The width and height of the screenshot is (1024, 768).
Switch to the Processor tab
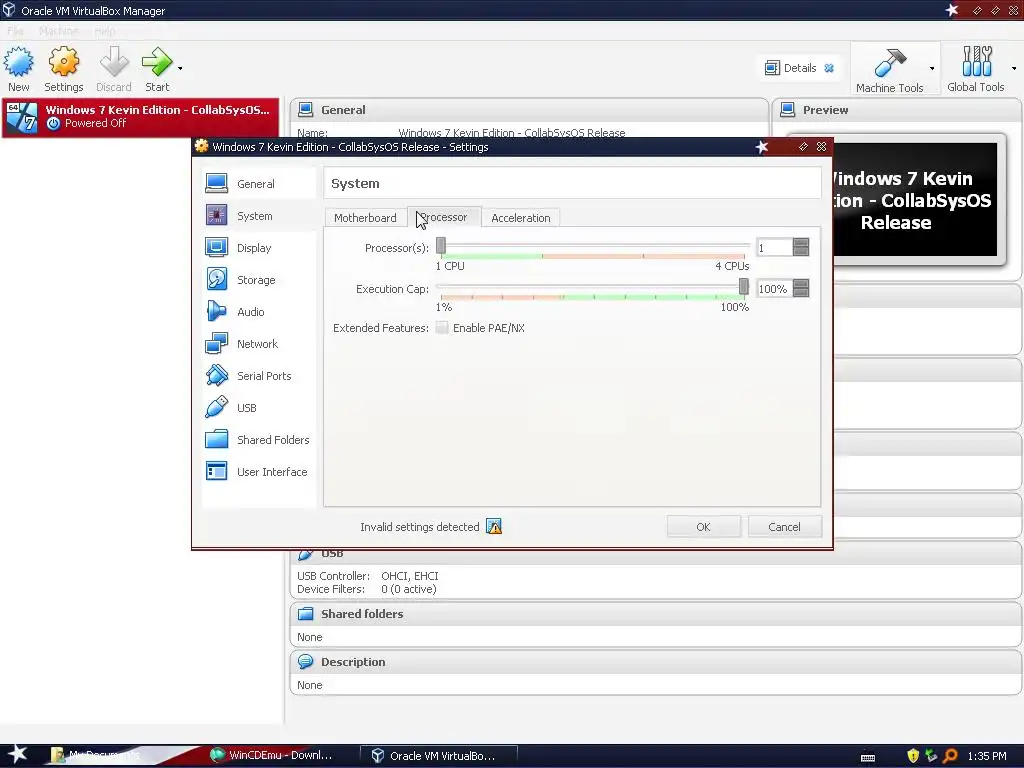(x=444, y=217)
